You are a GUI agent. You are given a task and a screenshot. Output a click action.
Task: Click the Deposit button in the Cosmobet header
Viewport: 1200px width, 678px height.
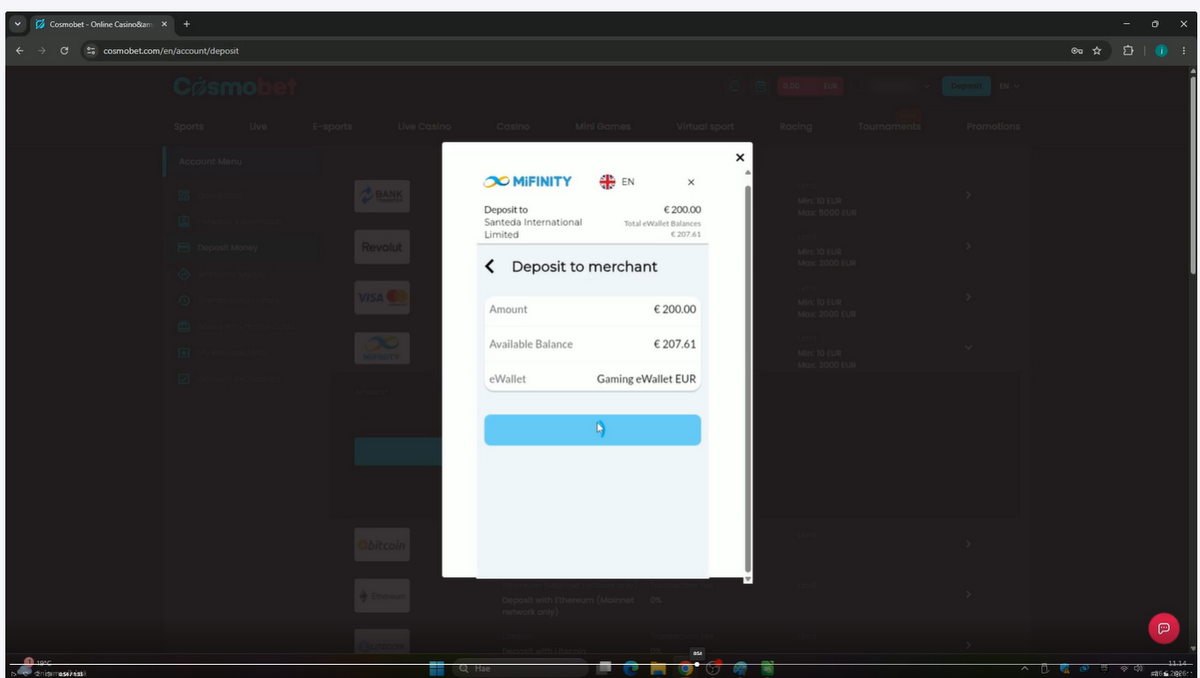tap(966, 86)
